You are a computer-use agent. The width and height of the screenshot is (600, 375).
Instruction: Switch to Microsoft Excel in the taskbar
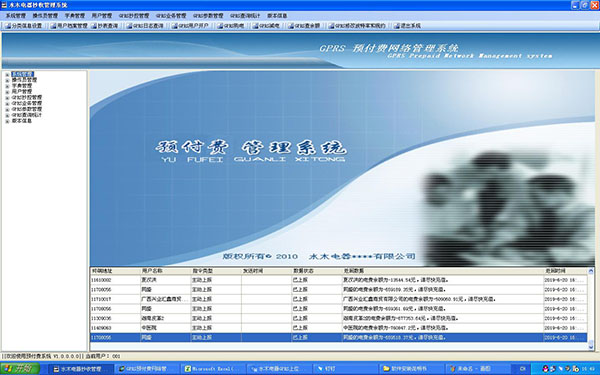click(x=213, y=368)
